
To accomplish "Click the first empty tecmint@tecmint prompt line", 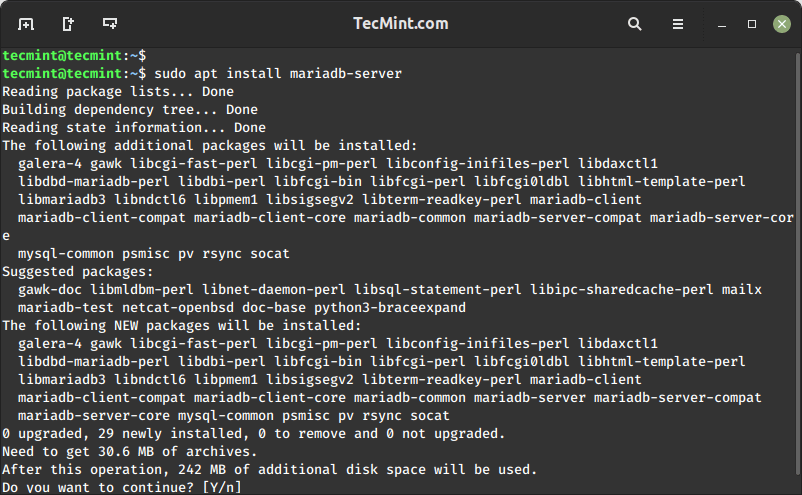I will pyautogui.click(x=74, y=56).
